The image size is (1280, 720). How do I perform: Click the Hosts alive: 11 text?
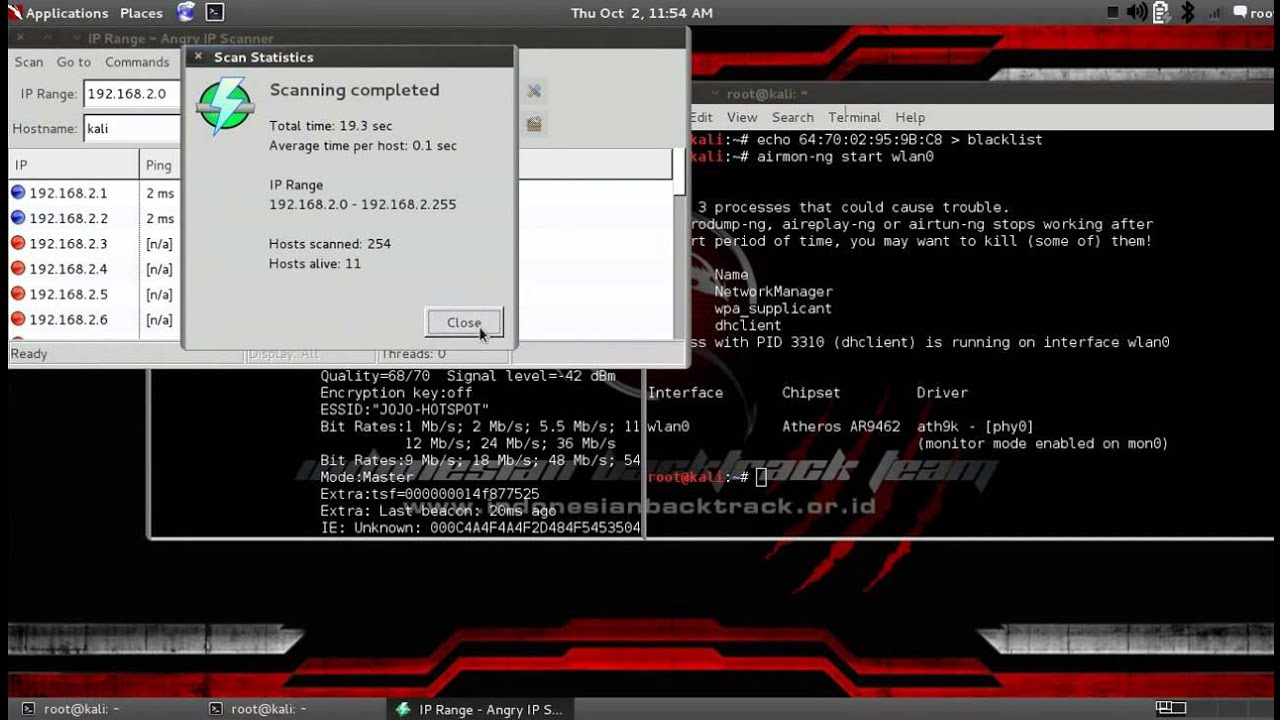[x=315, y=264]
